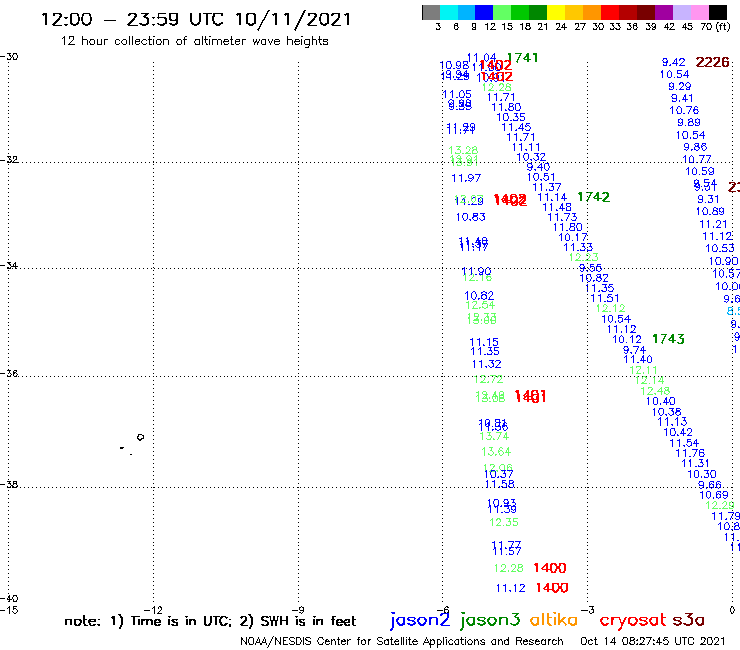The height and width of the screenshot is (650, 740).
Task: Click the wave height value '10.69'
Action: coord(714,495)
